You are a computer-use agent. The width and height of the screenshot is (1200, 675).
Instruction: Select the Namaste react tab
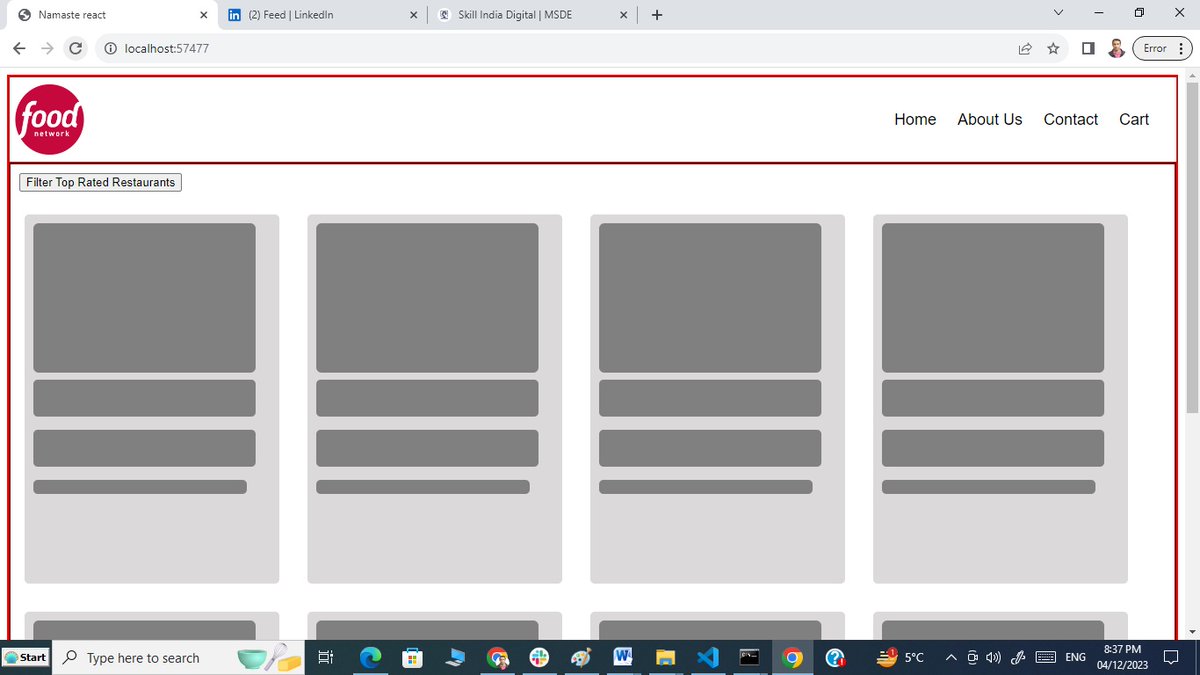pos(112,15)
